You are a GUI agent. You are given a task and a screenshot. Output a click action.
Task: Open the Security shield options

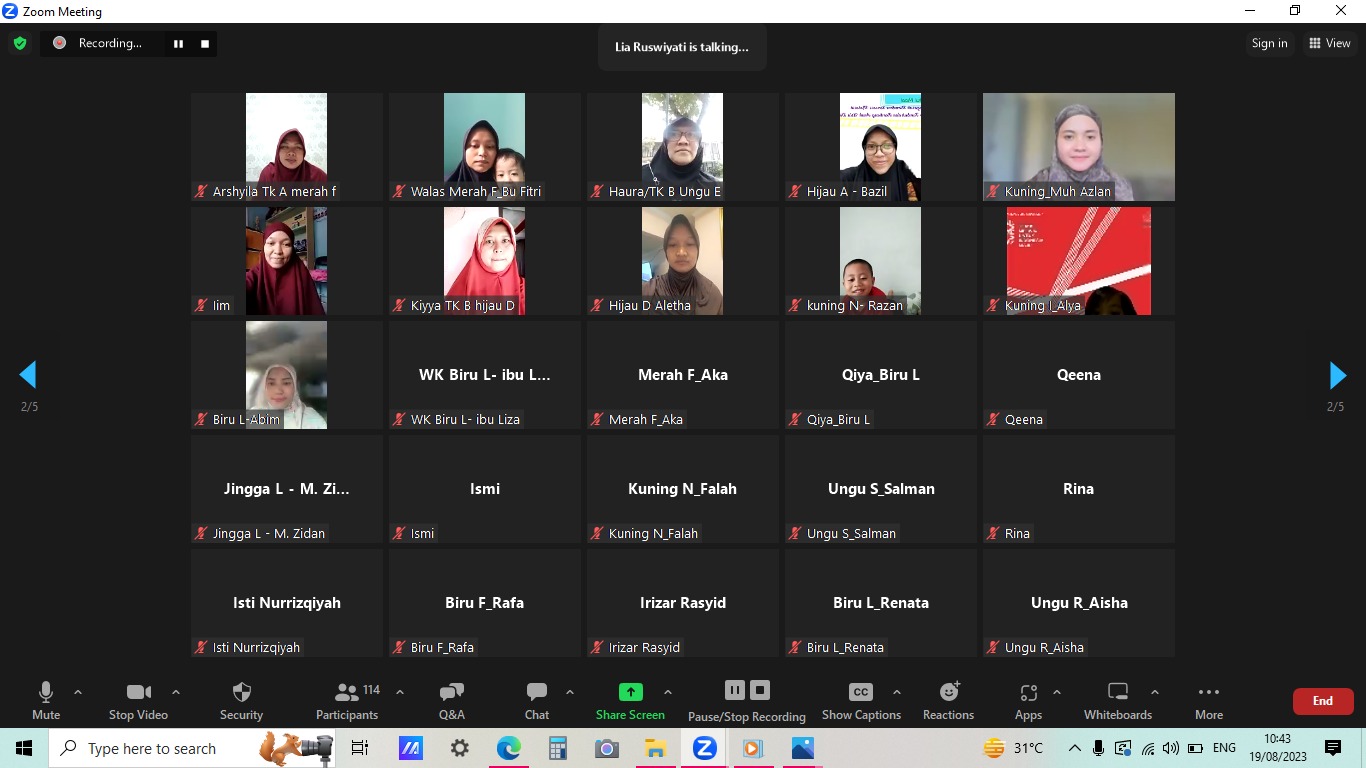(241, 700)
